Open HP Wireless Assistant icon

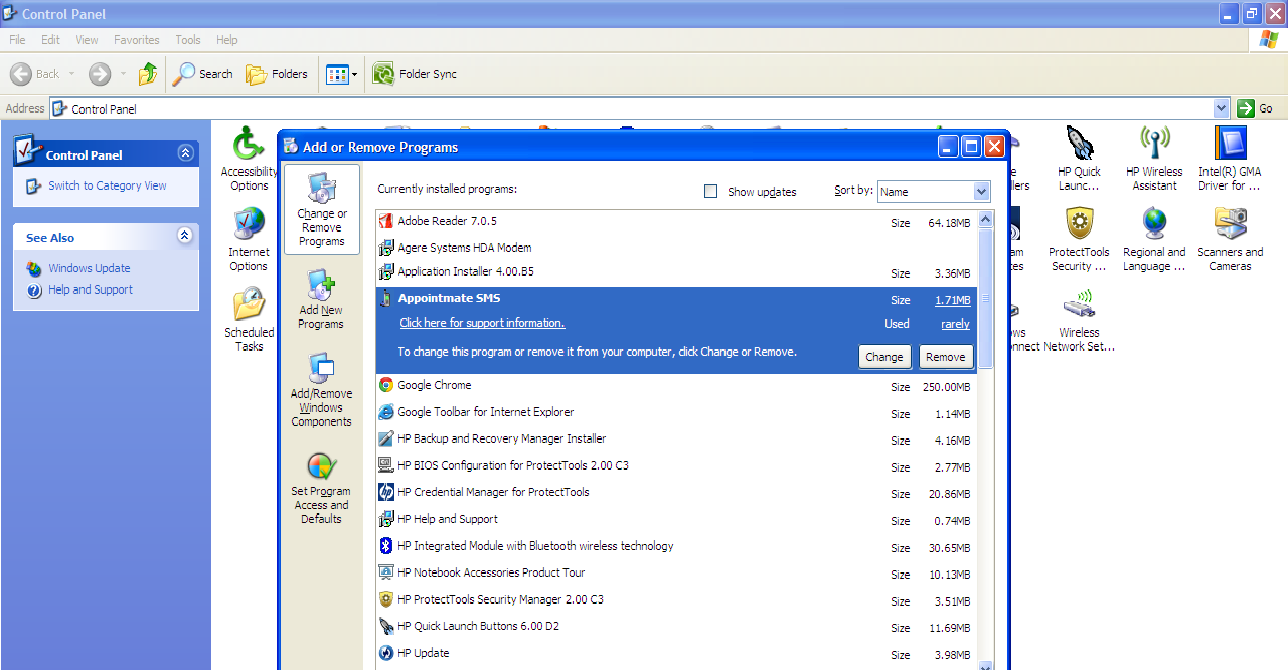click(x=1154, y=160)
